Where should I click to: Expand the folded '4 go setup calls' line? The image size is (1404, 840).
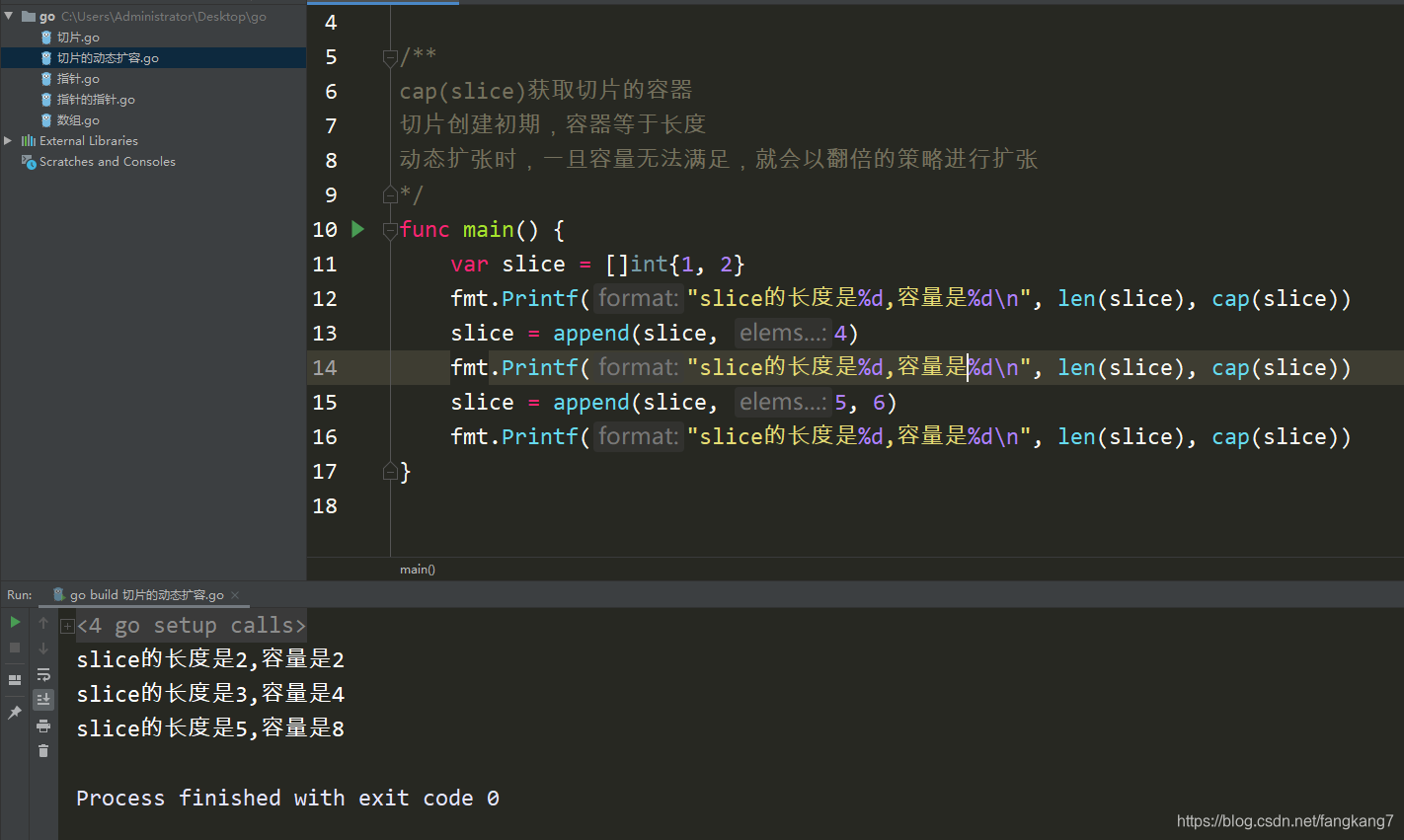click(x=67, y=626)
